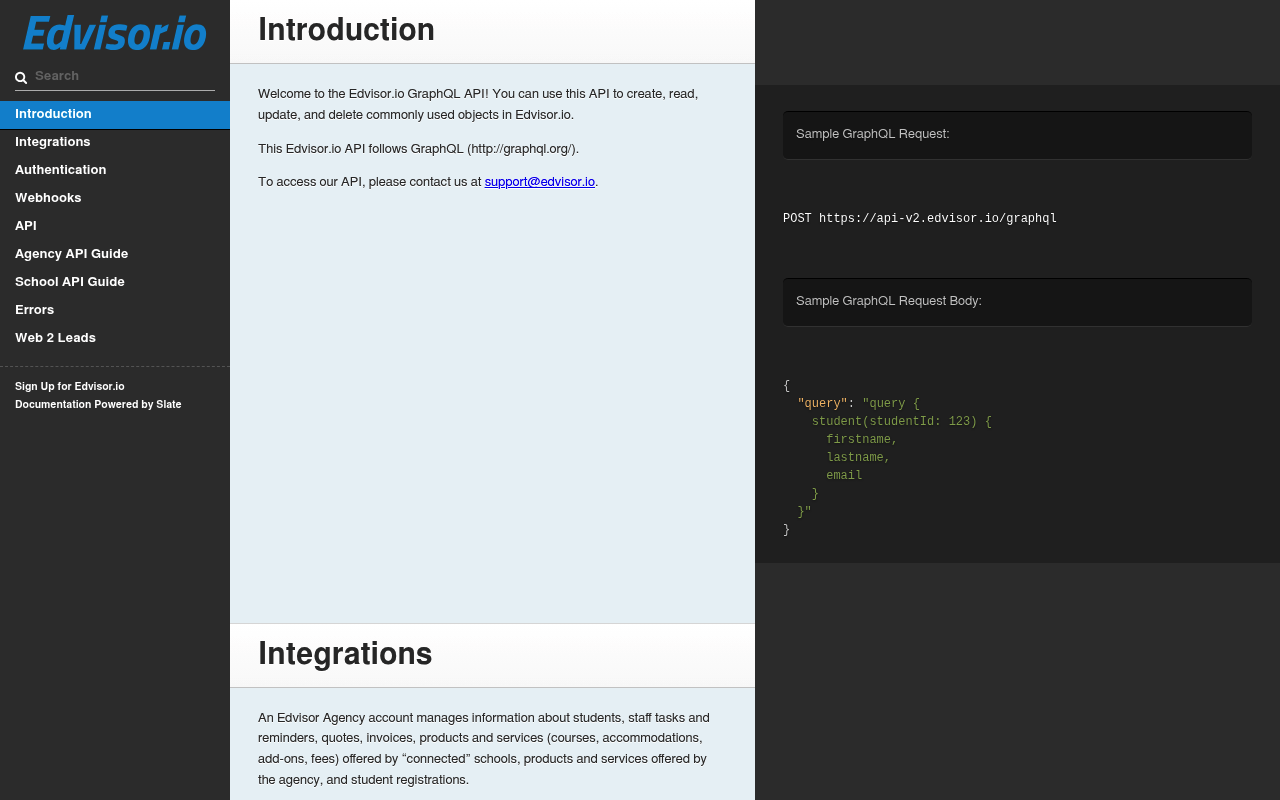Click the Edvisor.io logo
The image size is (1280, 800).
click(115, 33)
